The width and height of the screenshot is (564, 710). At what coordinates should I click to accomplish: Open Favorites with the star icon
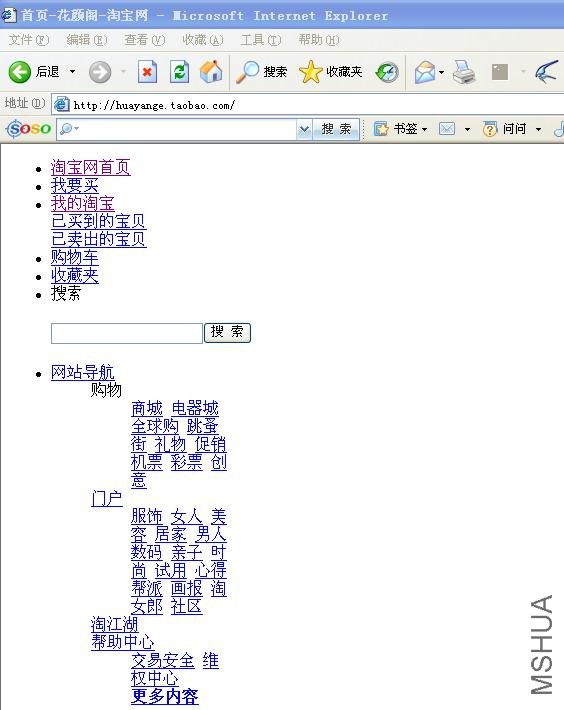pos(311,72)
